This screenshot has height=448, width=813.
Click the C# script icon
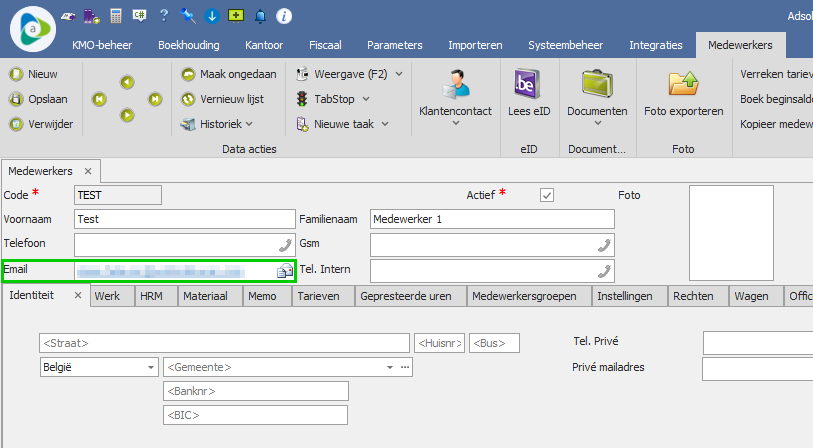139,16
